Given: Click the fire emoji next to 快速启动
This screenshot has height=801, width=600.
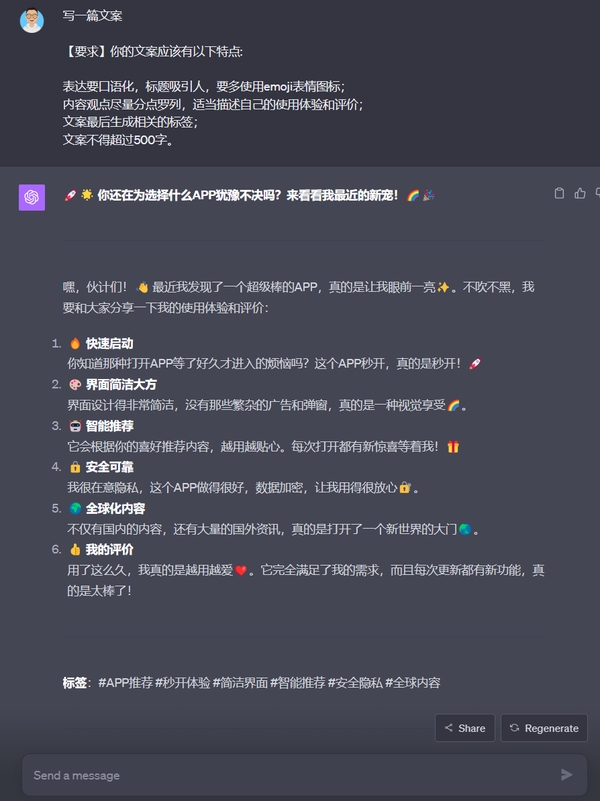Looking at the screenshot, I should pyautogui.click(x=75, y=343).
